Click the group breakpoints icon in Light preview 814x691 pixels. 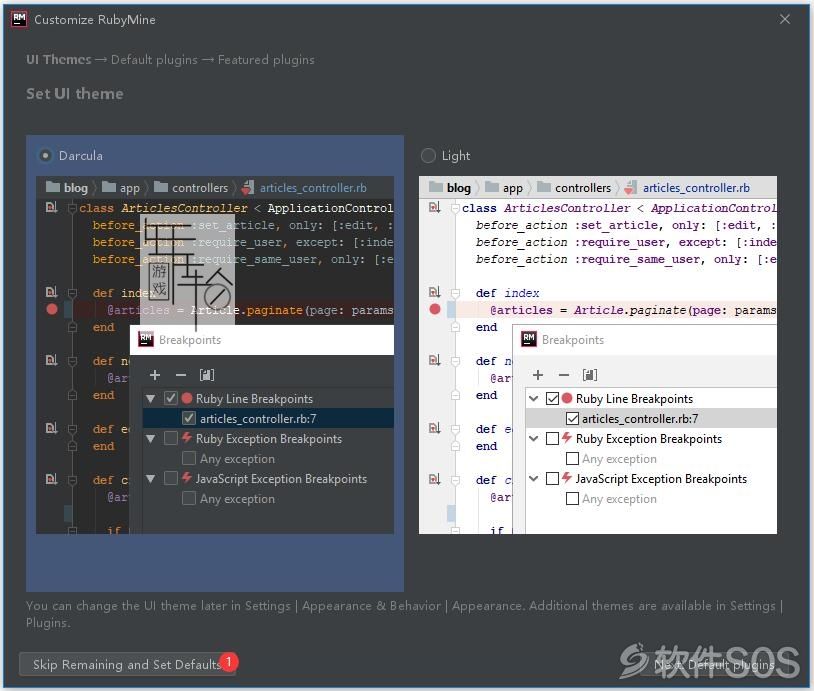pyautogui.click(x=590, y=375)
